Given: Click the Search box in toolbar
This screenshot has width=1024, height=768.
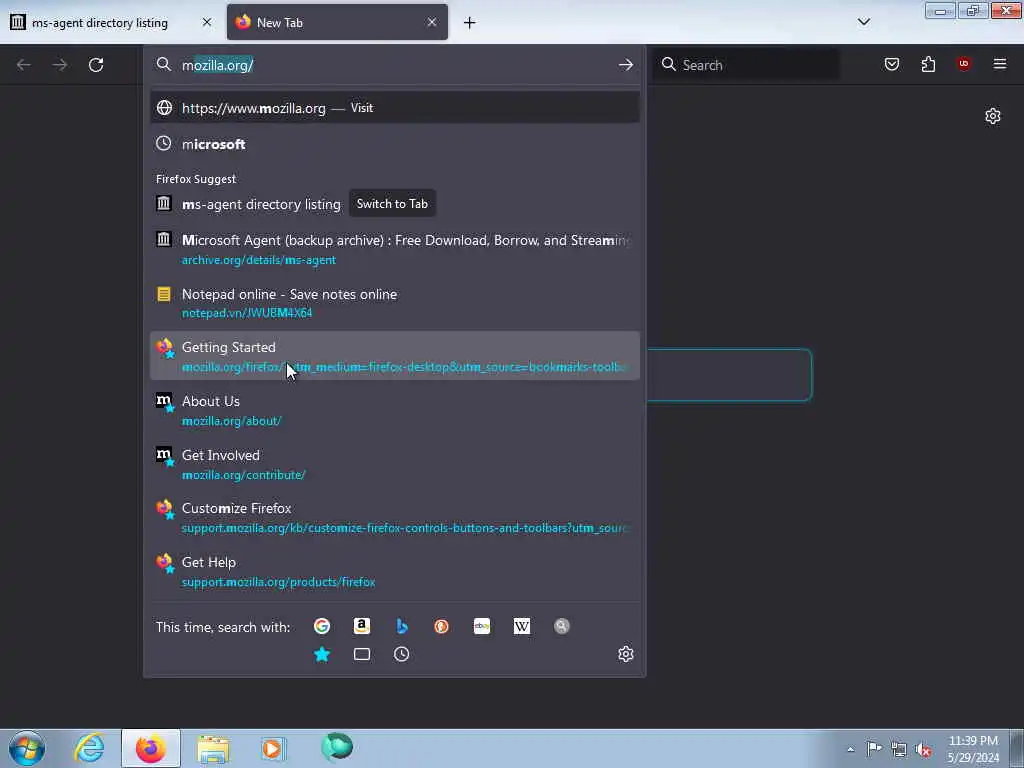Looking at the screenshot, I should [x=746, y=65].
